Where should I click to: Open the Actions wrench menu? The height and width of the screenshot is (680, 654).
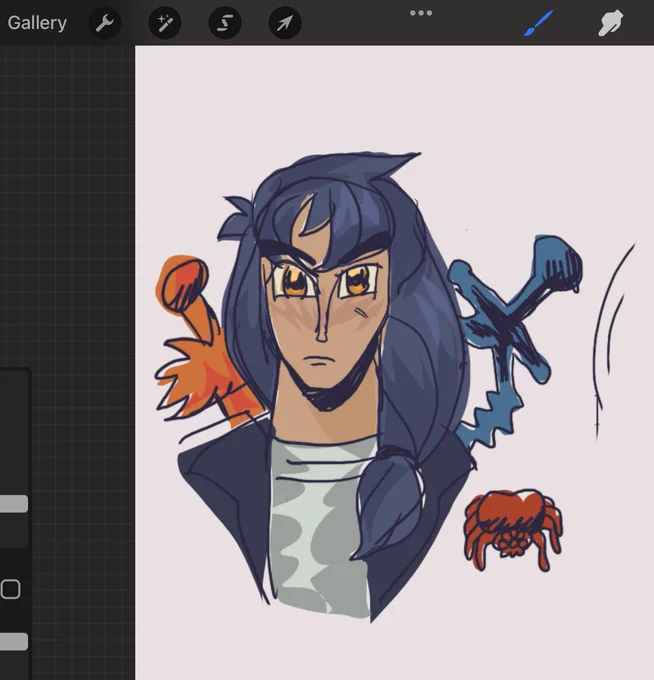pyautogui.click(x=105, y=23)
